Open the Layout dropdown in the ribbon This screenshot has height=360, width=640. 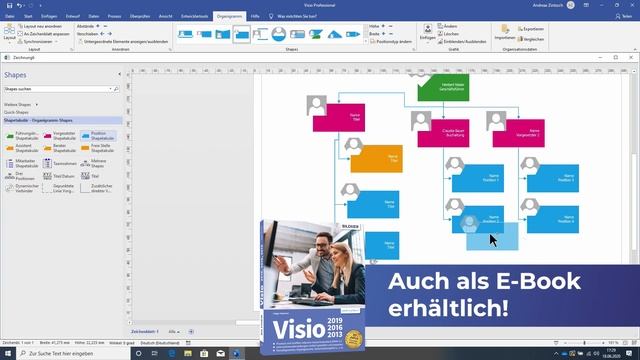[x=9, y=33]
